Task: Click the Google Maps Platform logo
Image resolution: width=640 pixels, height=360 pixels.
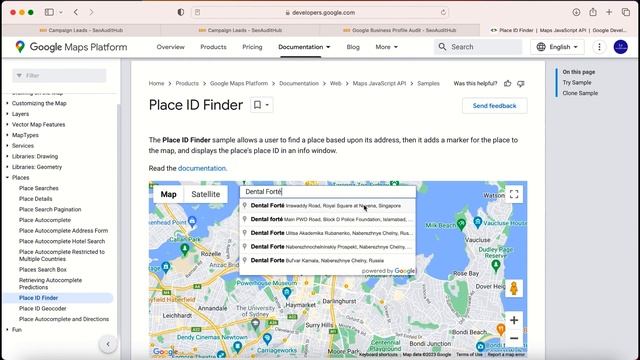Action: (71, 47)
